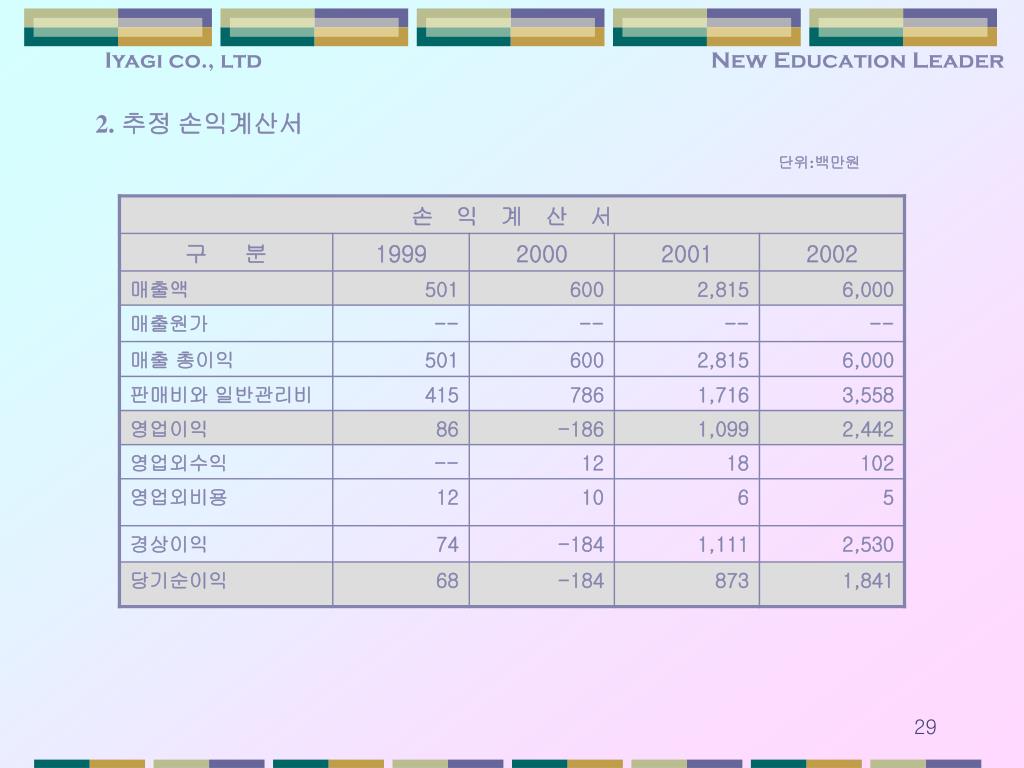The width and height of the screenshot is (1024, 768).
Task: Select the 12 value in the 영업외비용 row
Action: 447,498
